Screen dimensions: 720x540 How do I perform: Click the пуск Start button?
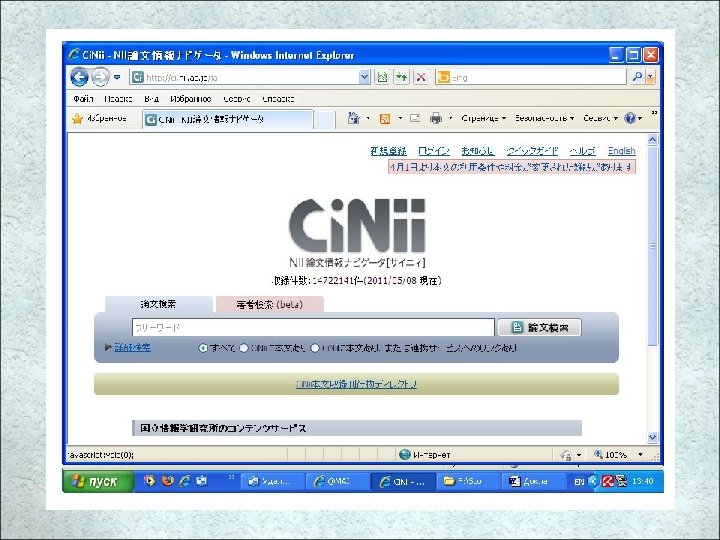tap(98, 481)
